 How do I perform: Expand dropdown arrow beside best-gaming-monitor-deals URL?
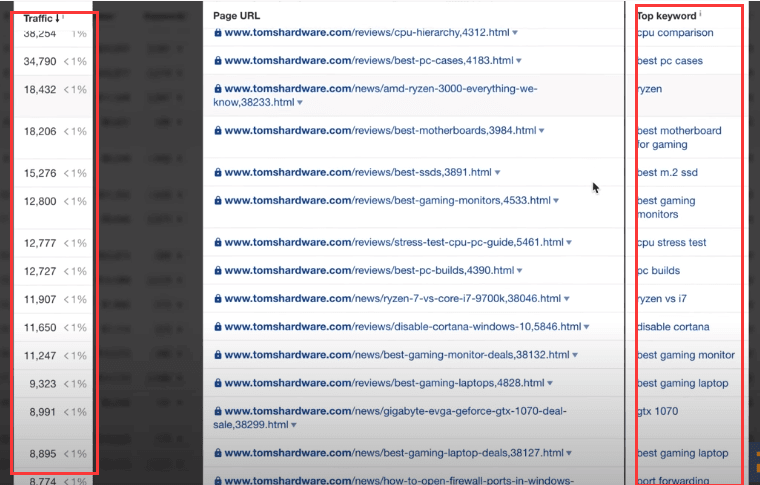(x=575, y=355)
